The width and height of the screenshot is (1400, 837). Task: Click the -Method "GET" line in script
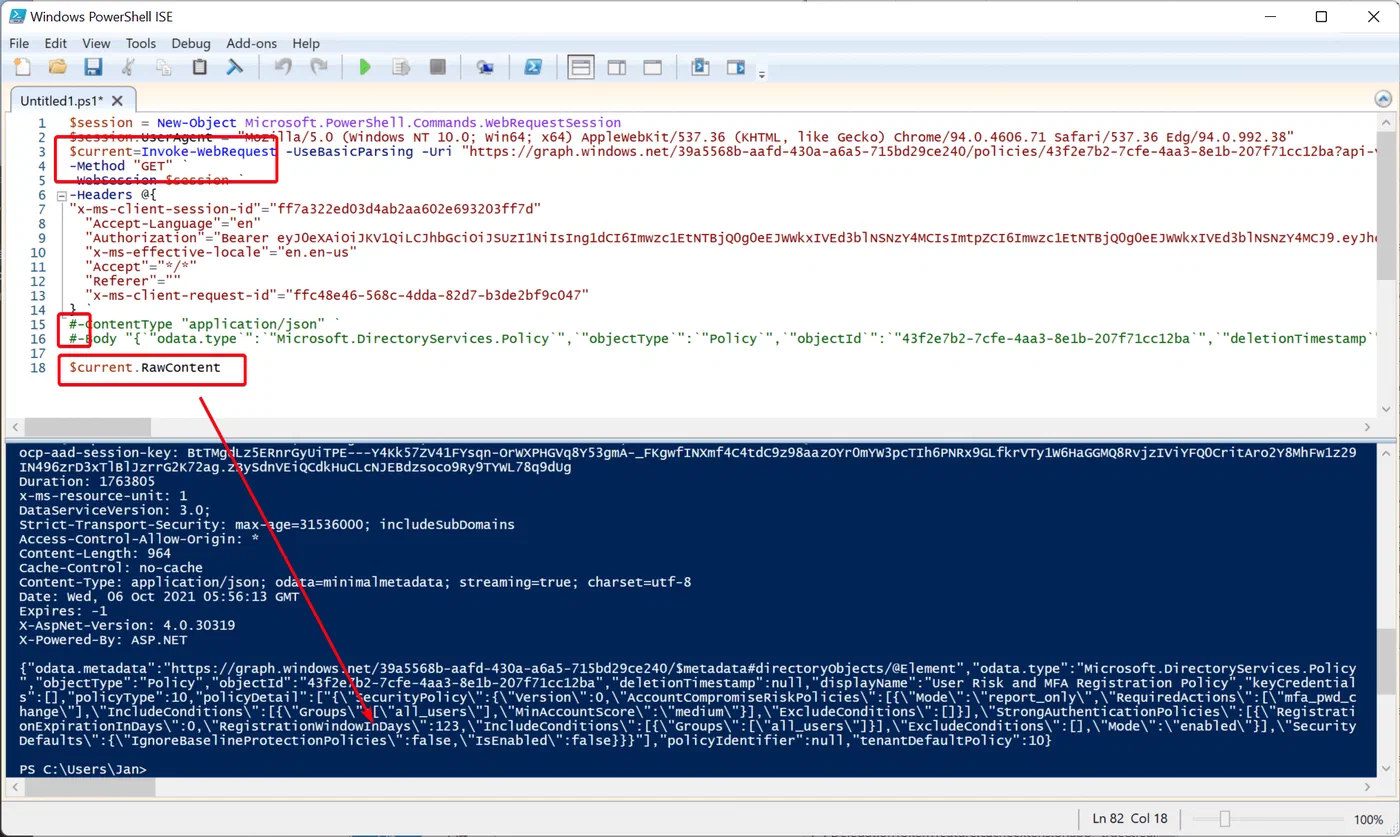point(123,166)
